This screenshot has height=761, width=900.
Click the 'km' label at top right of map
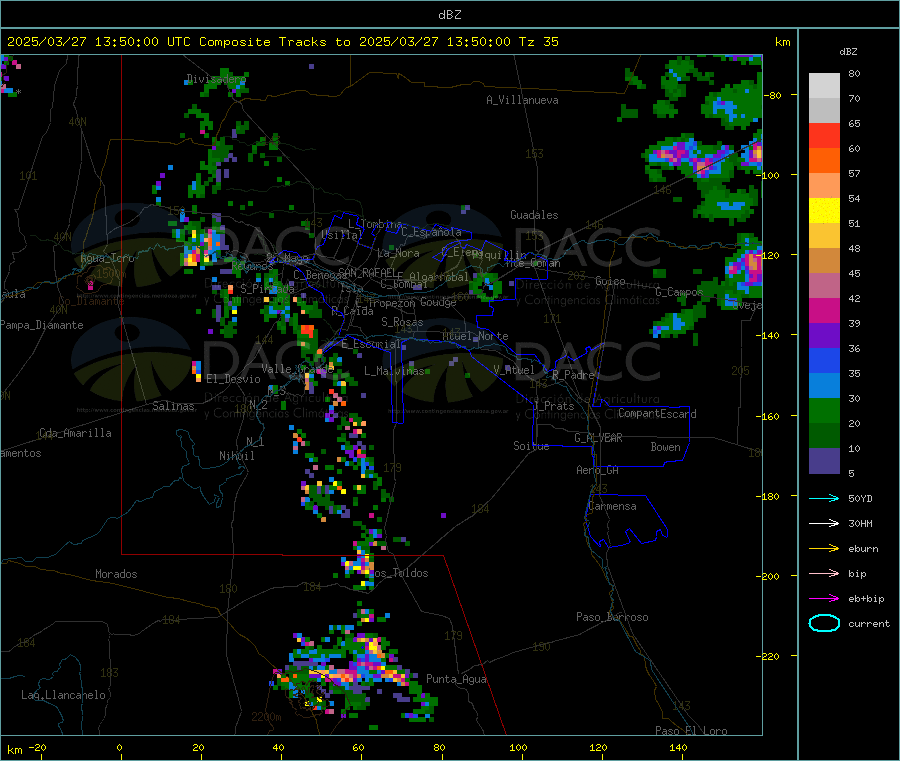click(782, 42)
